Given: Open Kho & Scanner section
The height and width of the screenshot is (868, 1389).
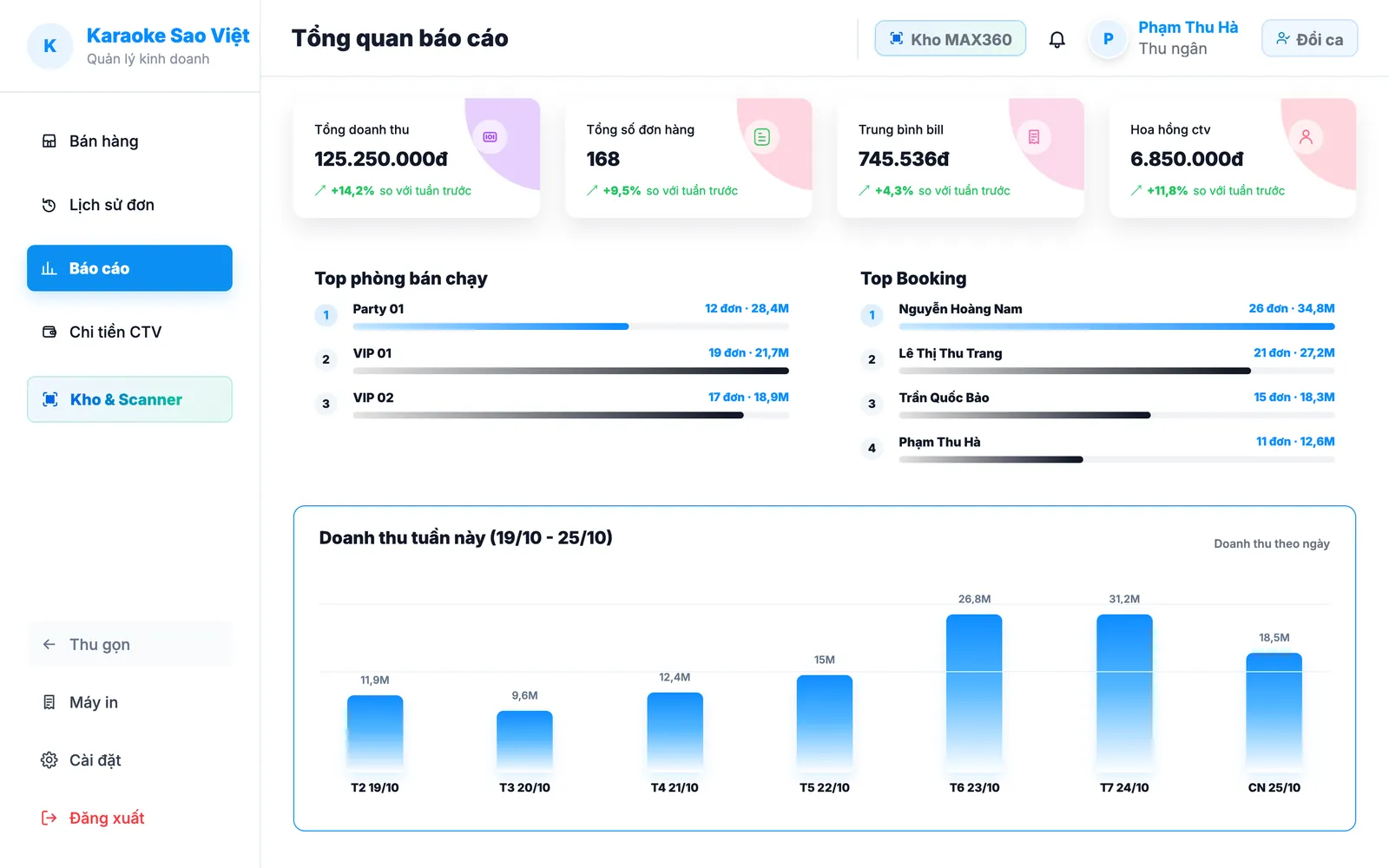Looking at the screenshot, I should (129, 399).
